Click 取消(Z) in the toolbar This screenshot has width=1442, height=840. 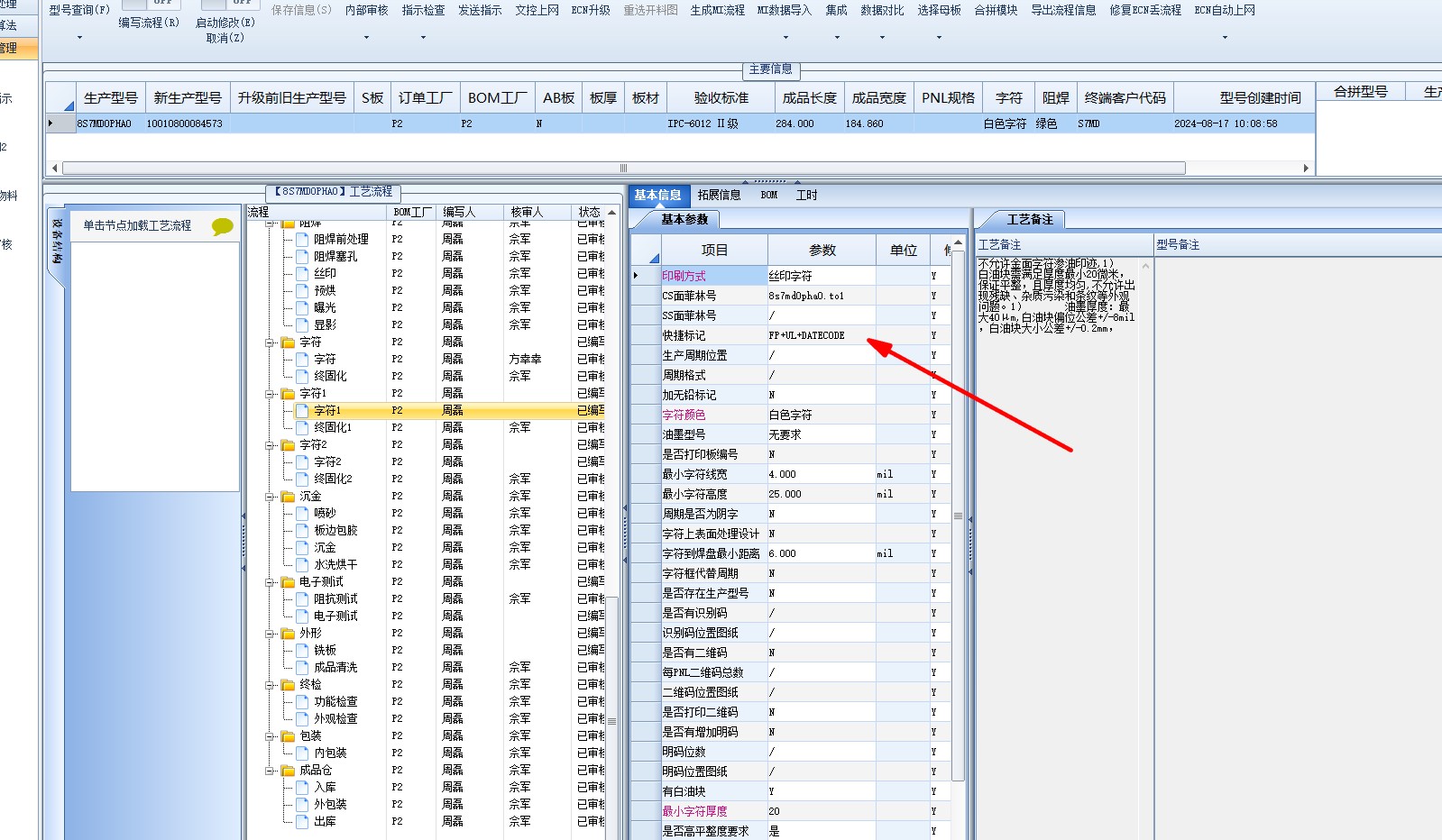pyautogui.click(x=225, y=38)
